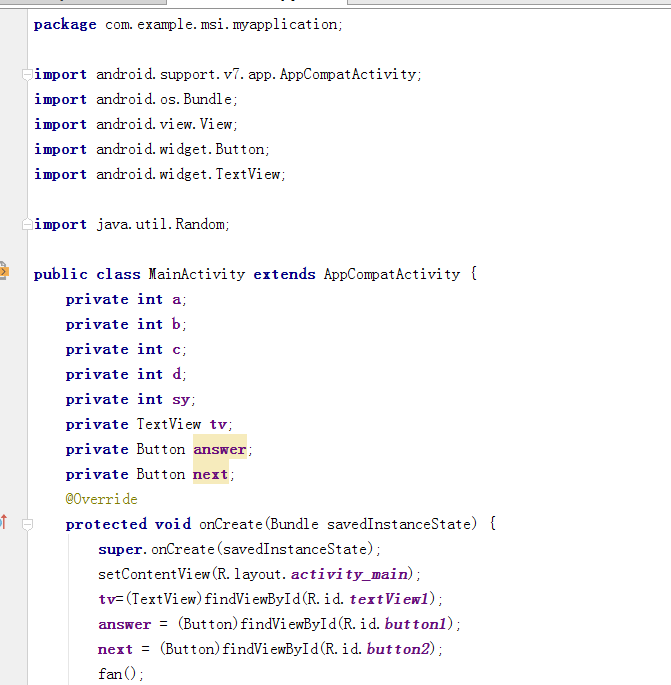Screen dimensions: 671x685
Task: Click 'Bundle' type in onCreate signature
Action: point(294,524)
